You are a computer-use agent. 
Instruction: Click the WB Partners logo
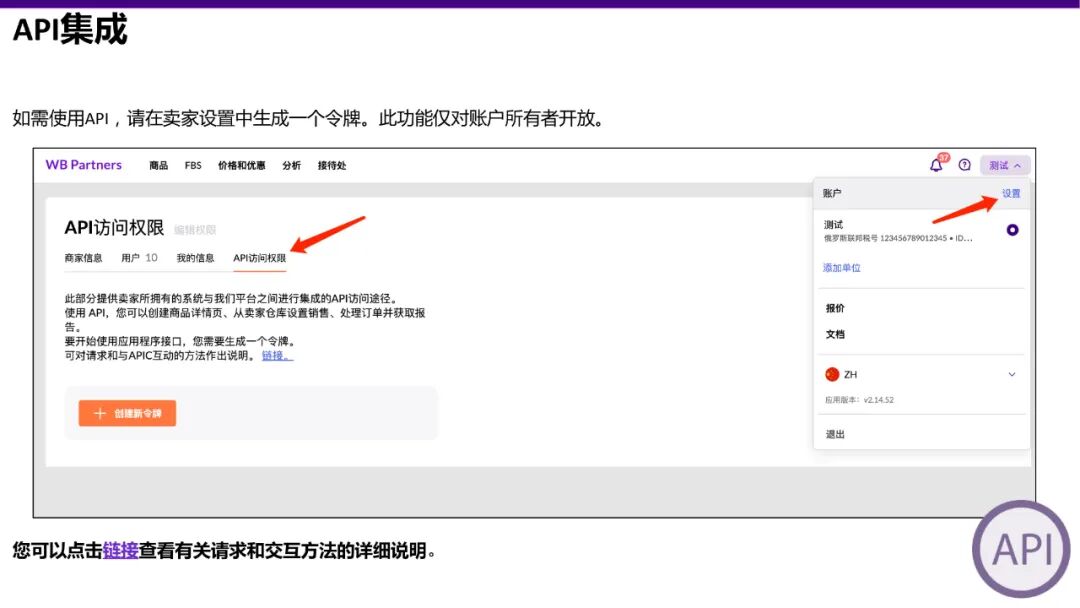82,165
